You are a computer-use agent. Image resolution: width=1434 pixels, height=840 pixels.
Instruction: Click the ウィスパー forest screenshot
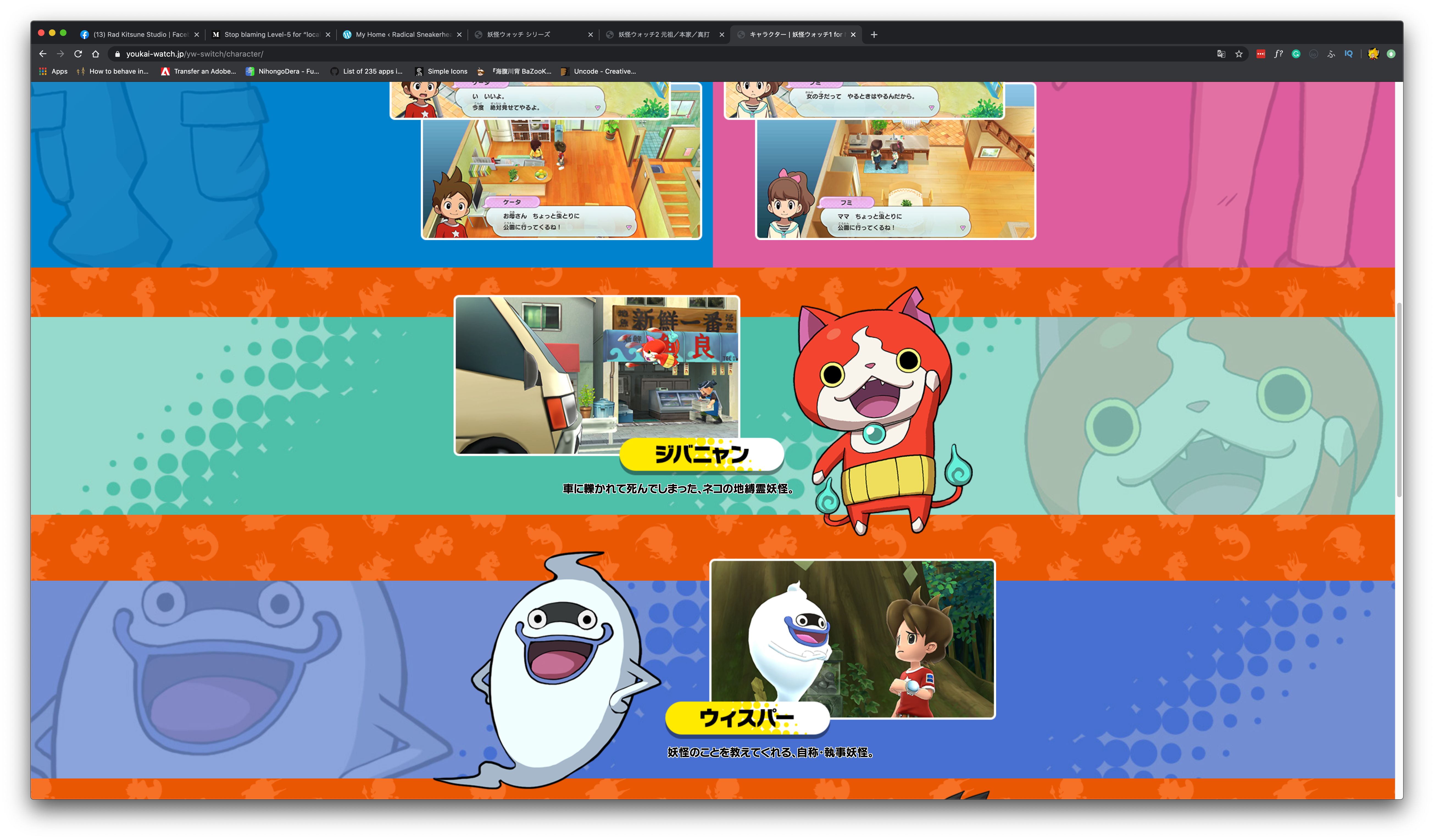(x=852, y=639)
